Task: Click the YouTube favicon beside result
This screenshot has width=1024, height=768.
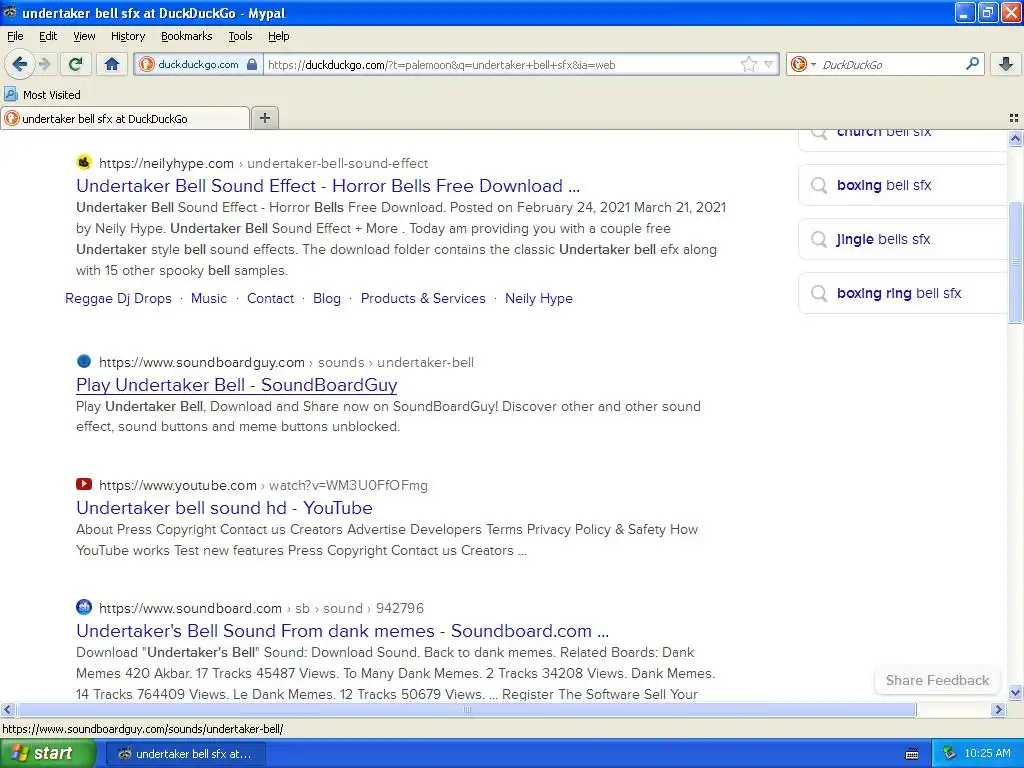Action: (x=84, y=484)
